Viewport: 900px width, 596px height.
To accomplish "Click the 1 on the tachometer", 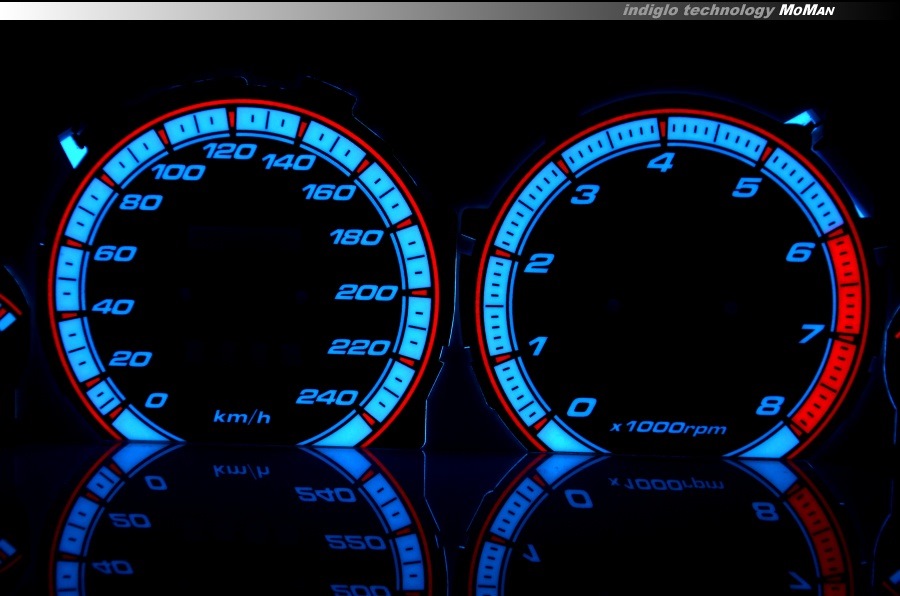I will click(537, 346).
